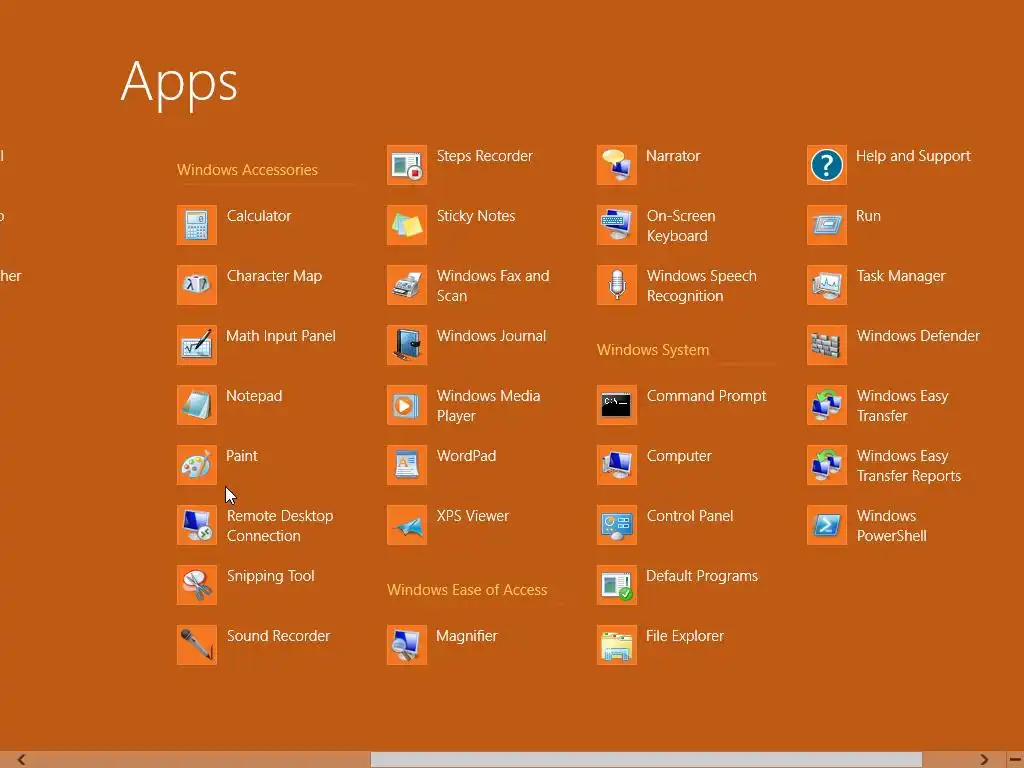Open Remote Desktop Connection icon
This screenshot has width=1024, height=768.
(197, 526)
